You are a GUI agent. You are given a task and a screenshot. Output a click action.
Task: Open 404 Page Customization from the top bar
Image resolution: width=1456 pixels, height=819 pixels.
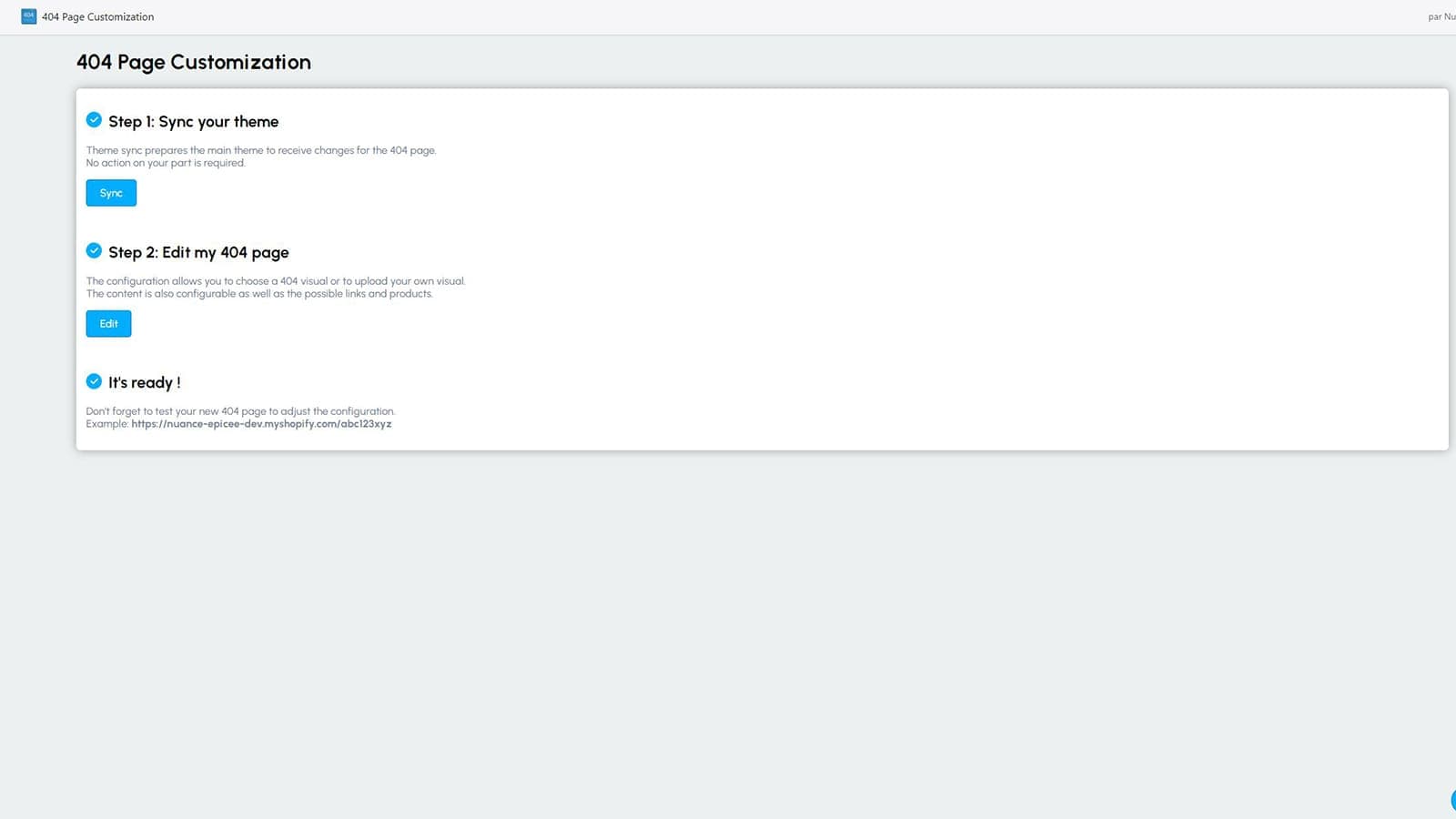97,15
